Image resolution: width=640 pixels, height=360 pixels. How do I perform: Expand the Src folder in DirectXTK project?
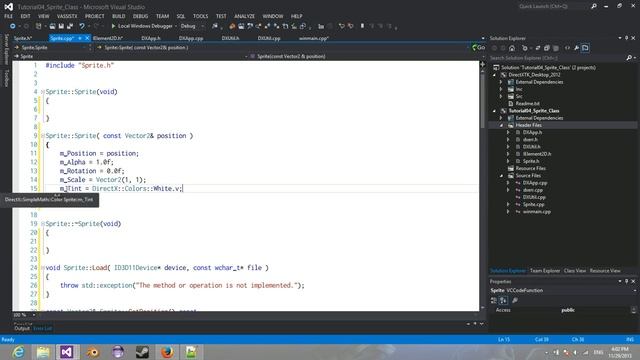click(x=502, y=97)
